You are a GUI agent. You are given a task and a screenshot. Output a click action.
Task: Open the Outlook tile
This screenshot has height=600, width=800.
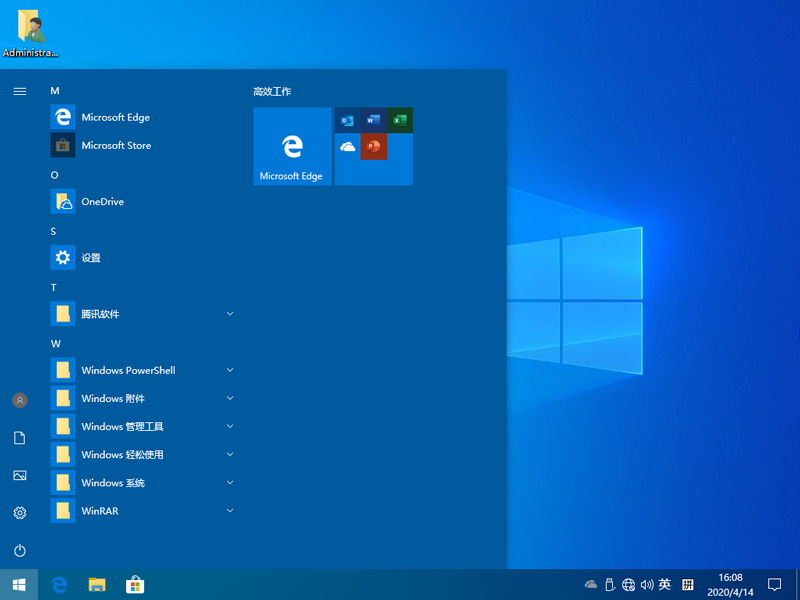point(347,120)
